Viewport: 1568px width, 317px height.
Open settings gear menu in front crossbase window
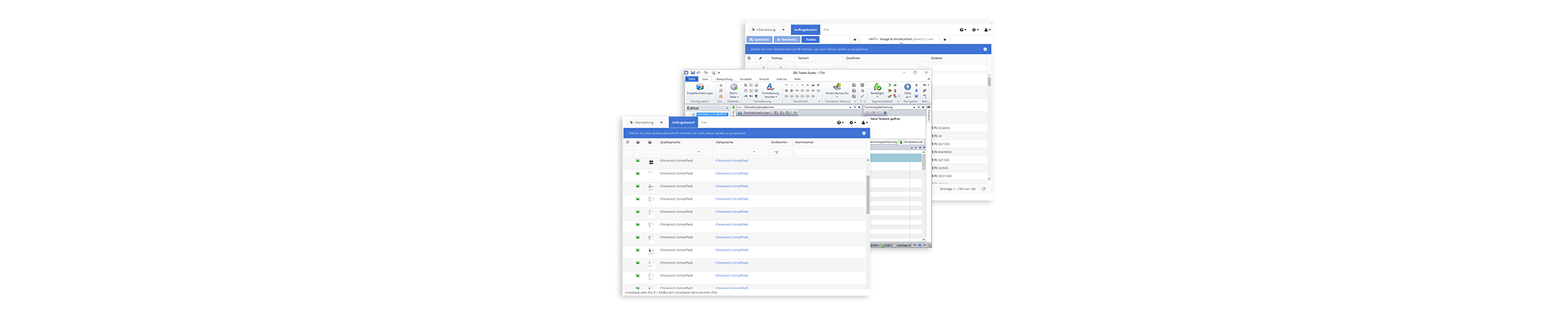[853, 123]
